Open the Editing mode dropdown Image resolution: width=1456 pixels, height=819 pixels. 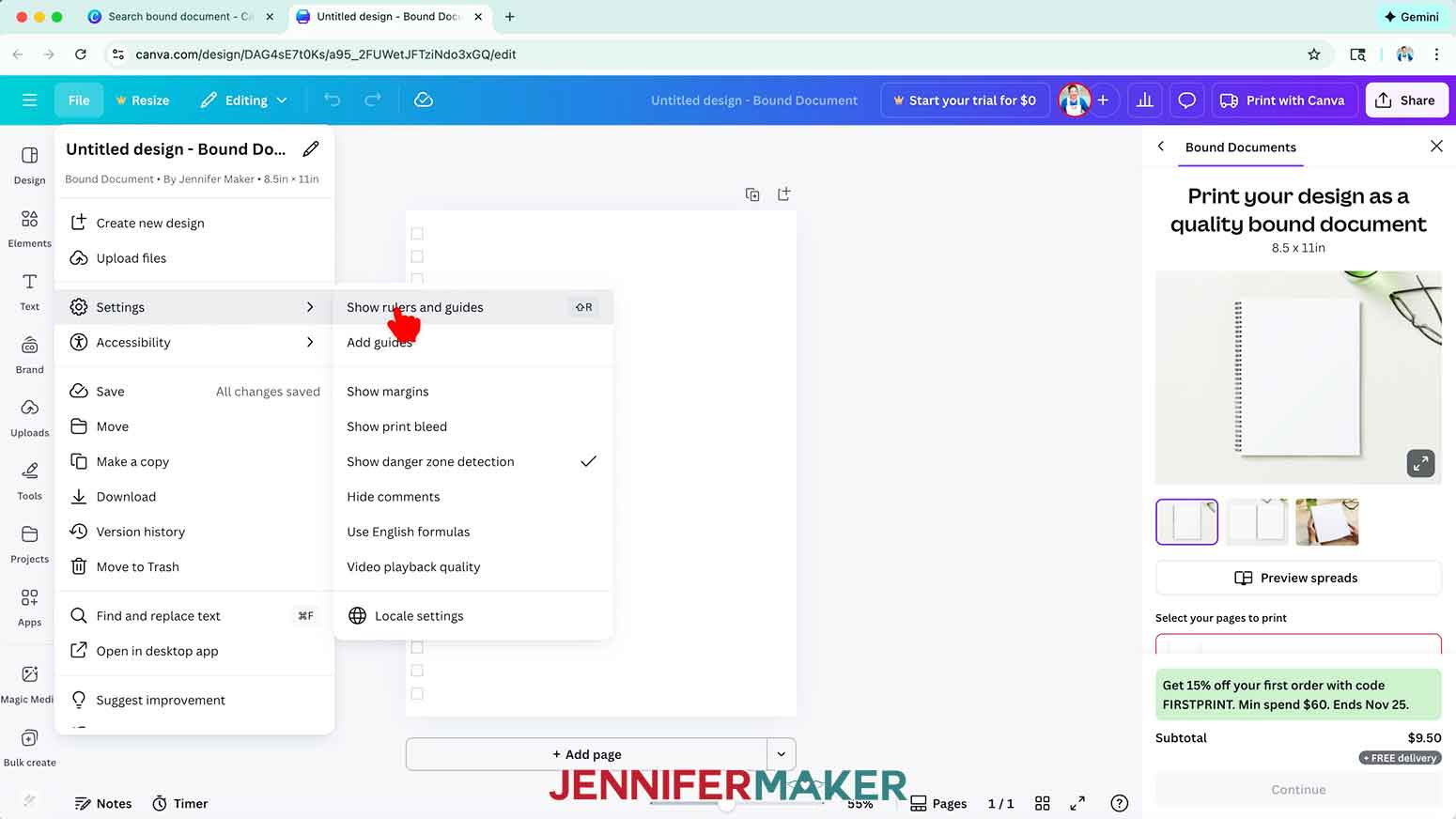[243, 100]
